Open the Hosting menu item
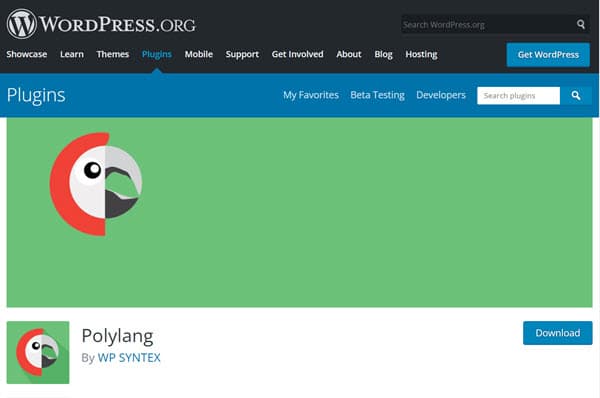Image resolution: width=600 pixels, height=398 pixels. (x=421, y=54)
